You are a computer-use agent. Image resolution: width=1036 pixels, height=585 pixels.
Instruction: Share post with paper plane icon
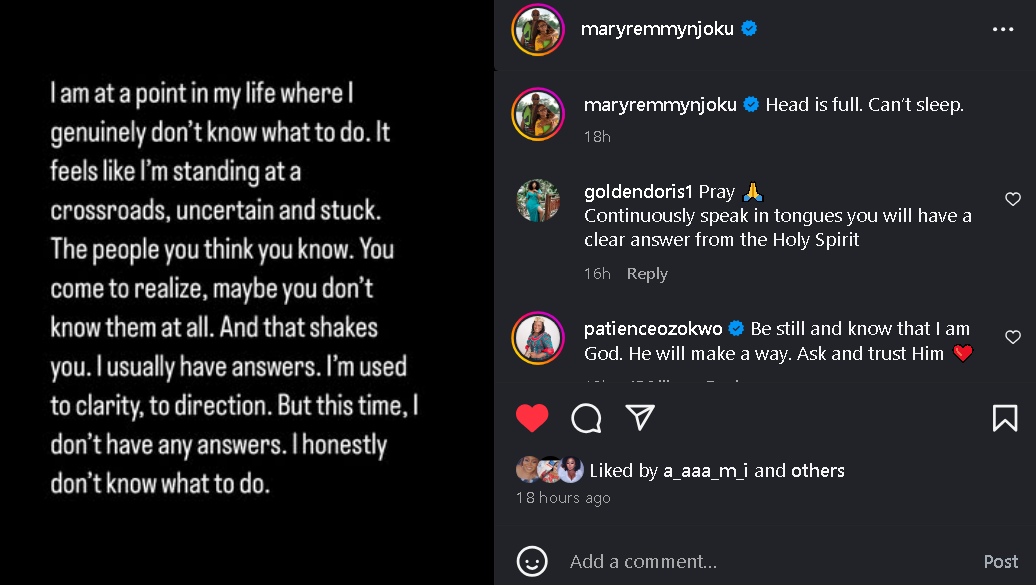coord(640,417)
